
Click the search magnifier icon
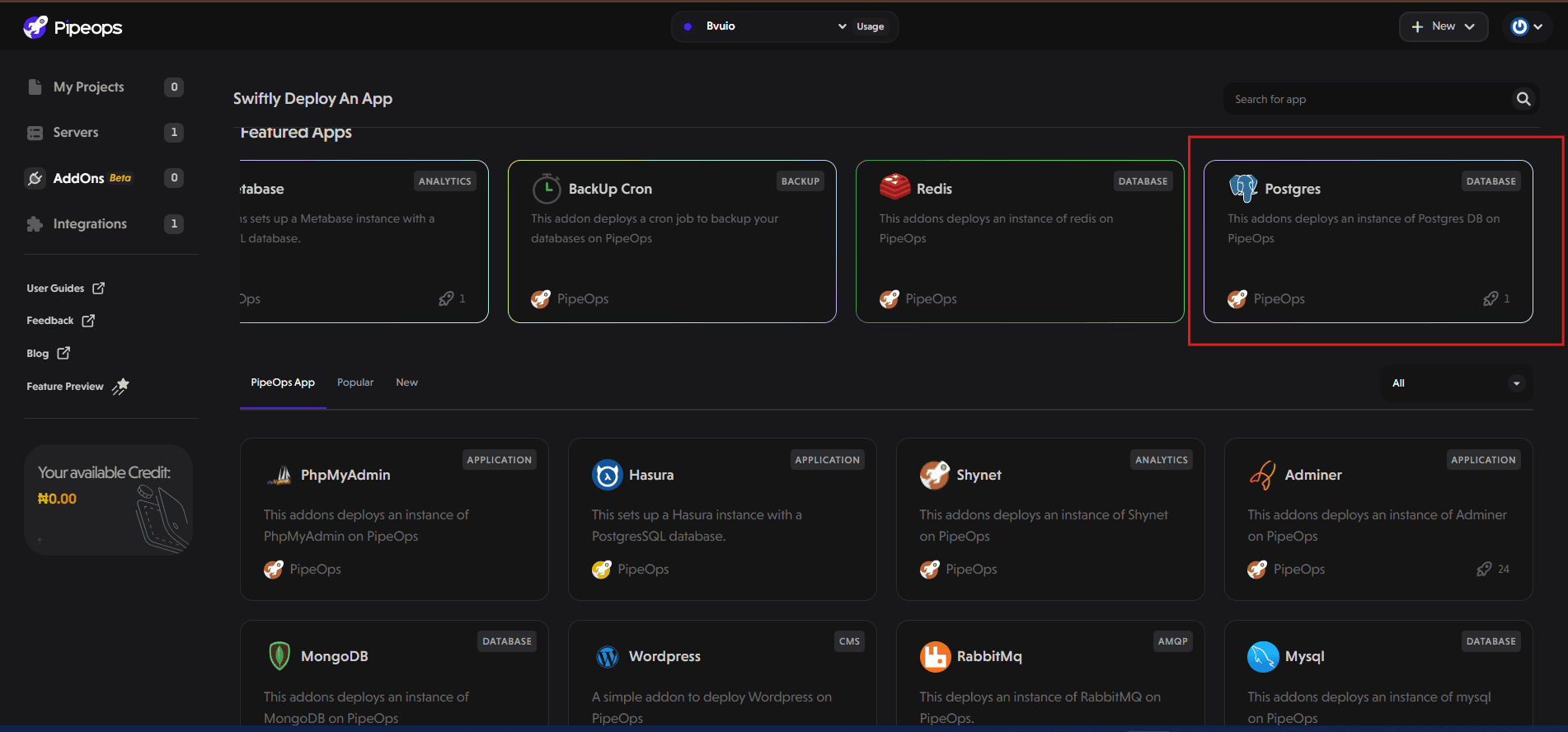(1523, 99)
